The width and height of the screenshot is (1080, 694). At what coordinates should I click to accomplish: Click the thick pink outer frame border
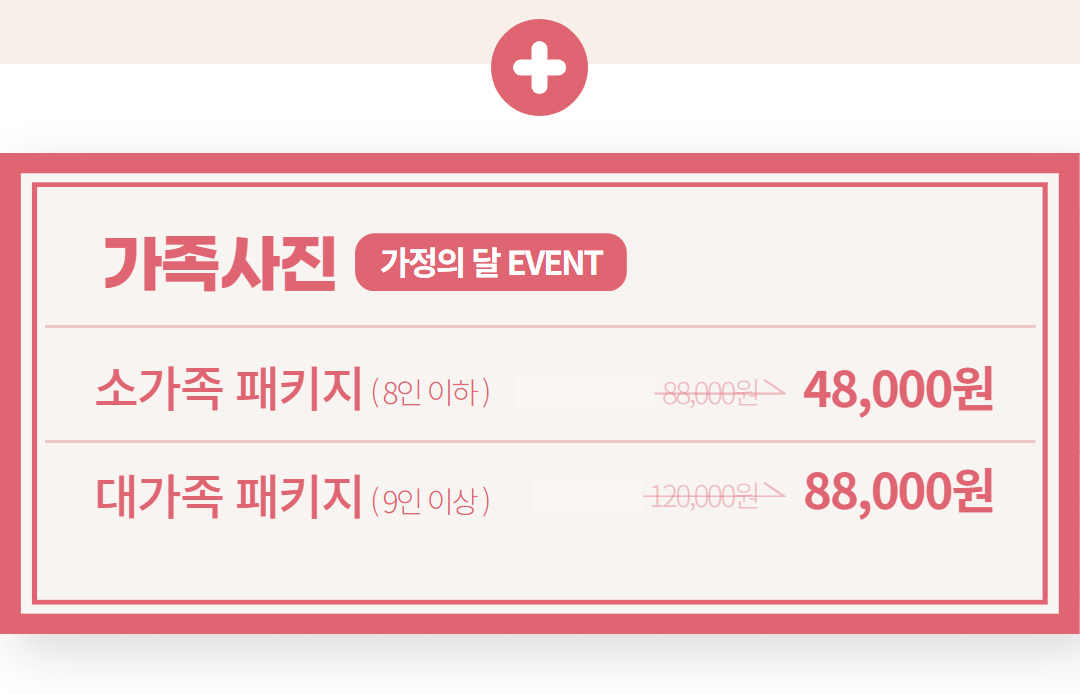pos(540,162)
